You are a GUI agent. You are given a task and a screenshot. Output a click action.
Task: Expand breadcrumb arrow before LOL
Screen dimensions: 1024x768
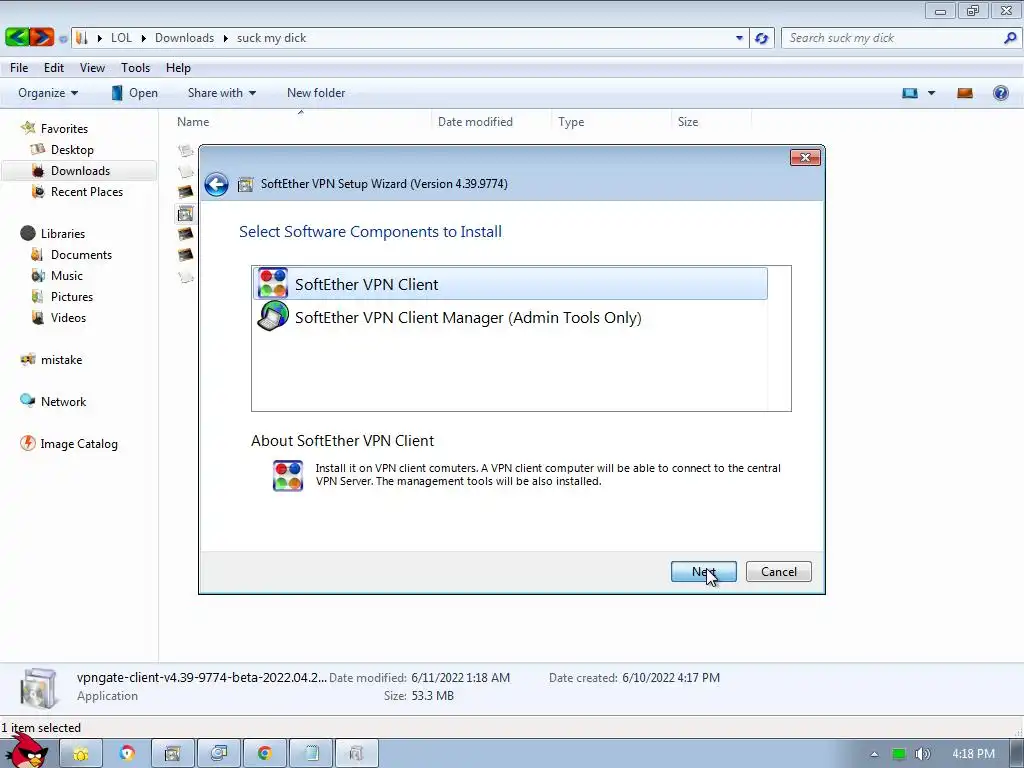pos(99,39)
